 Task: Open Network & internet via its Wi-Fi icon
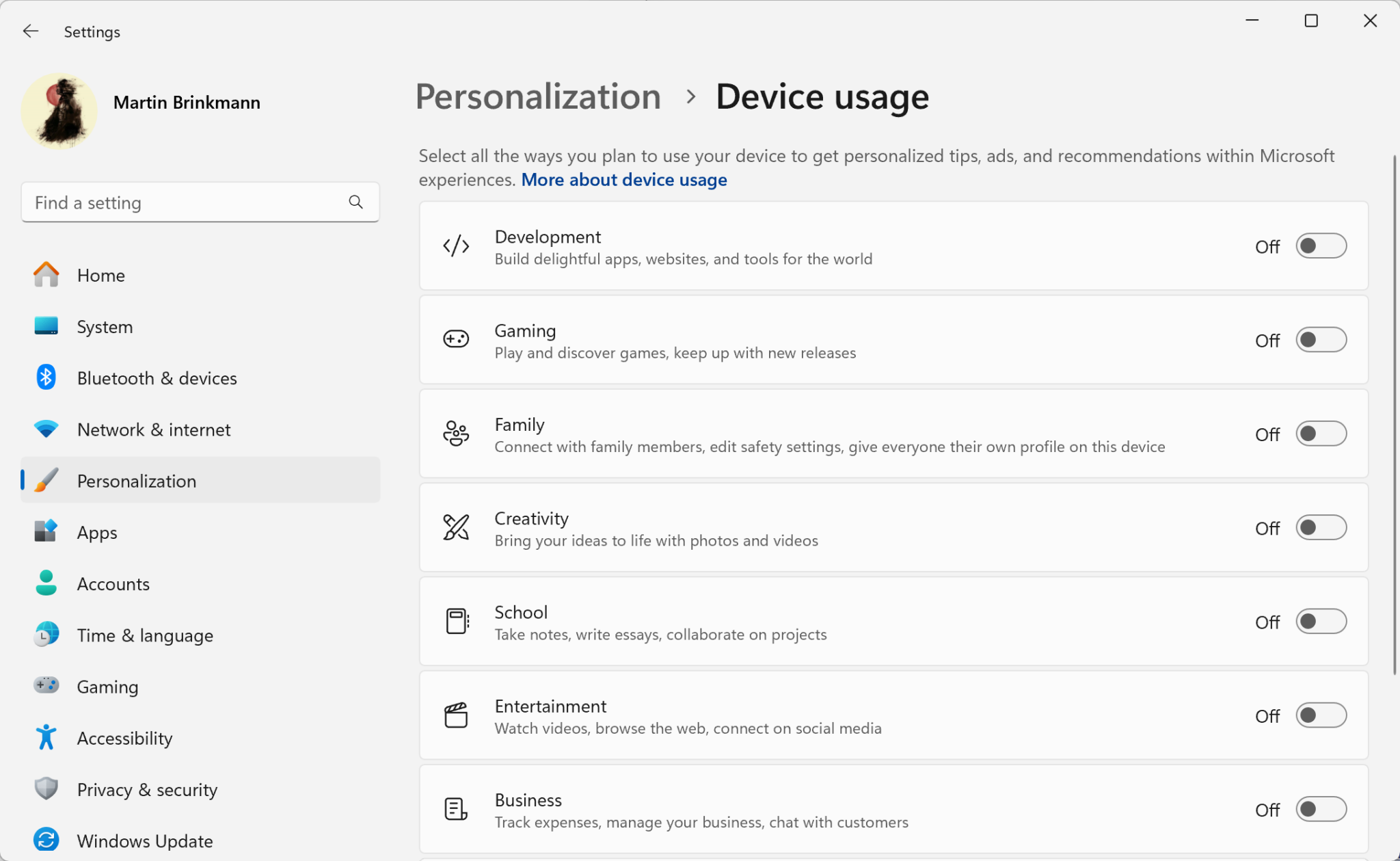pos(45,429)
